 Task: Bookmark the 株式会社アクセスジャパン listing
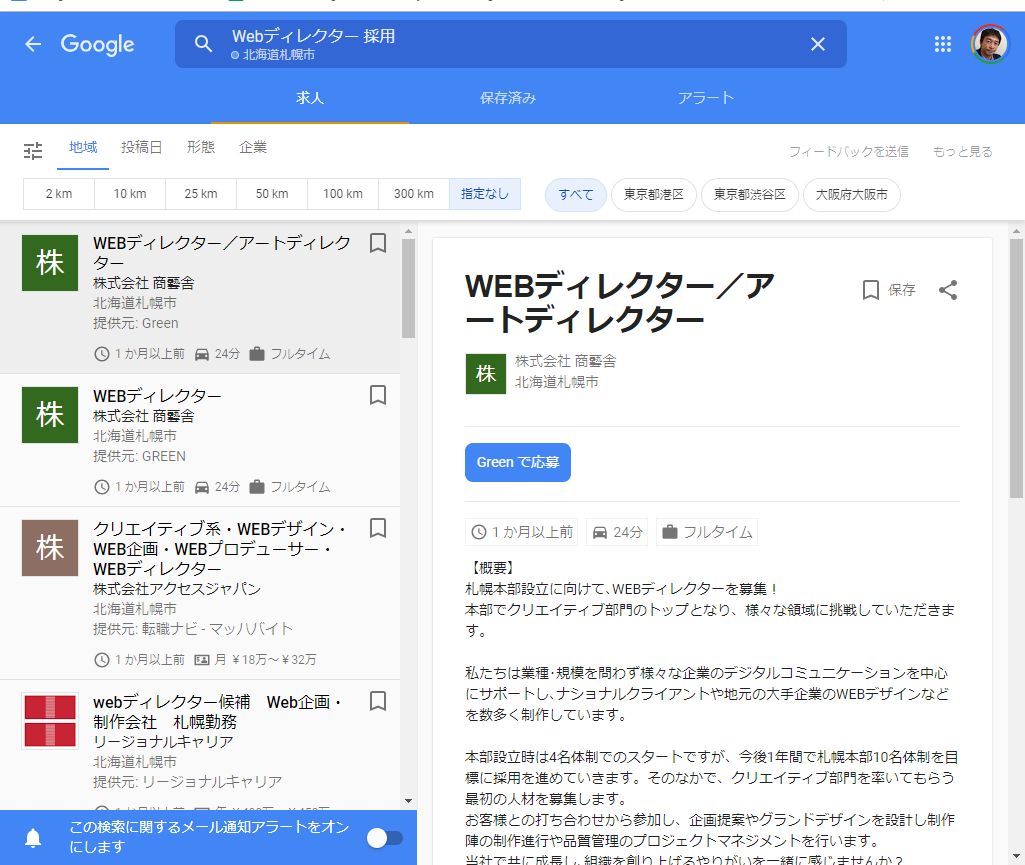point(378,528)
